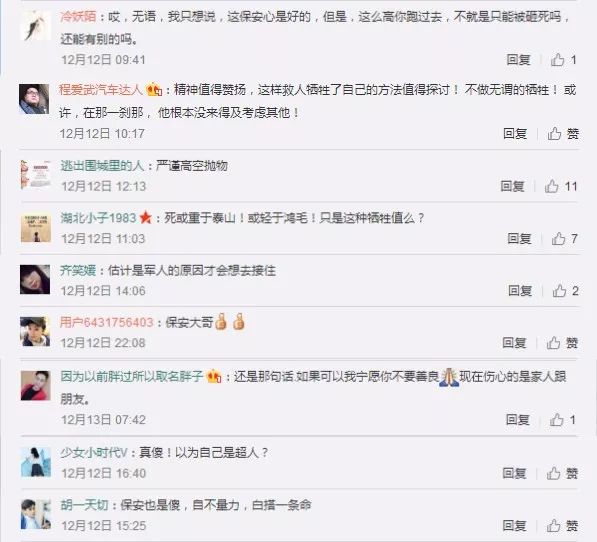The image size is (597, 542).
Task: Reply to 齐笑媛's comment
Action: click(x=520, y=291)
